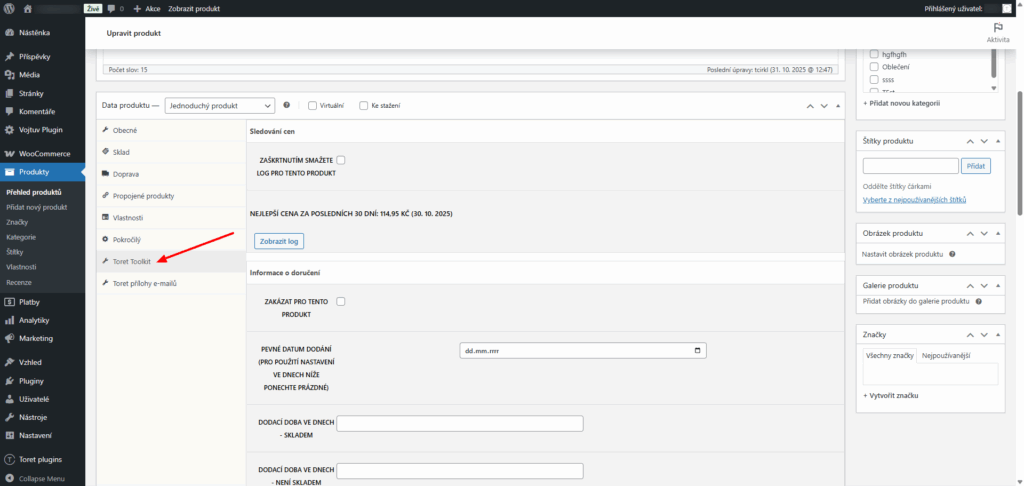This screenshot has width=1024, height=486.
Task: Open Vojtuv Plugin settings
Action: (42, 129)
